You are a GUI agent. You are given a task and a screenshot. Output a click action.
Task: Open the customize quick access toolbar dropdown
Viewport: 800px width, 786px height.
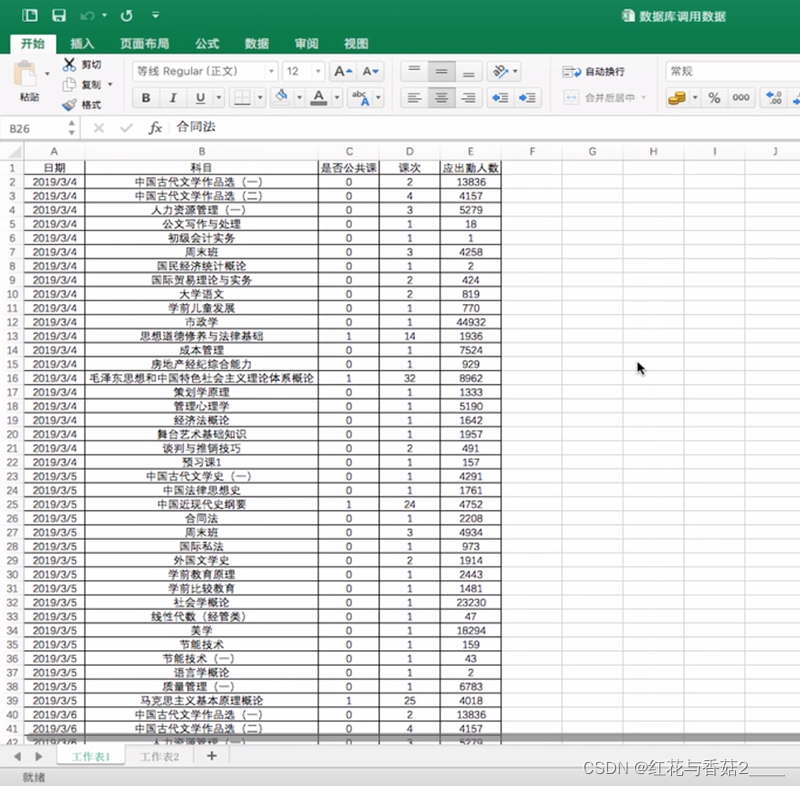click(x=156, y=16)
